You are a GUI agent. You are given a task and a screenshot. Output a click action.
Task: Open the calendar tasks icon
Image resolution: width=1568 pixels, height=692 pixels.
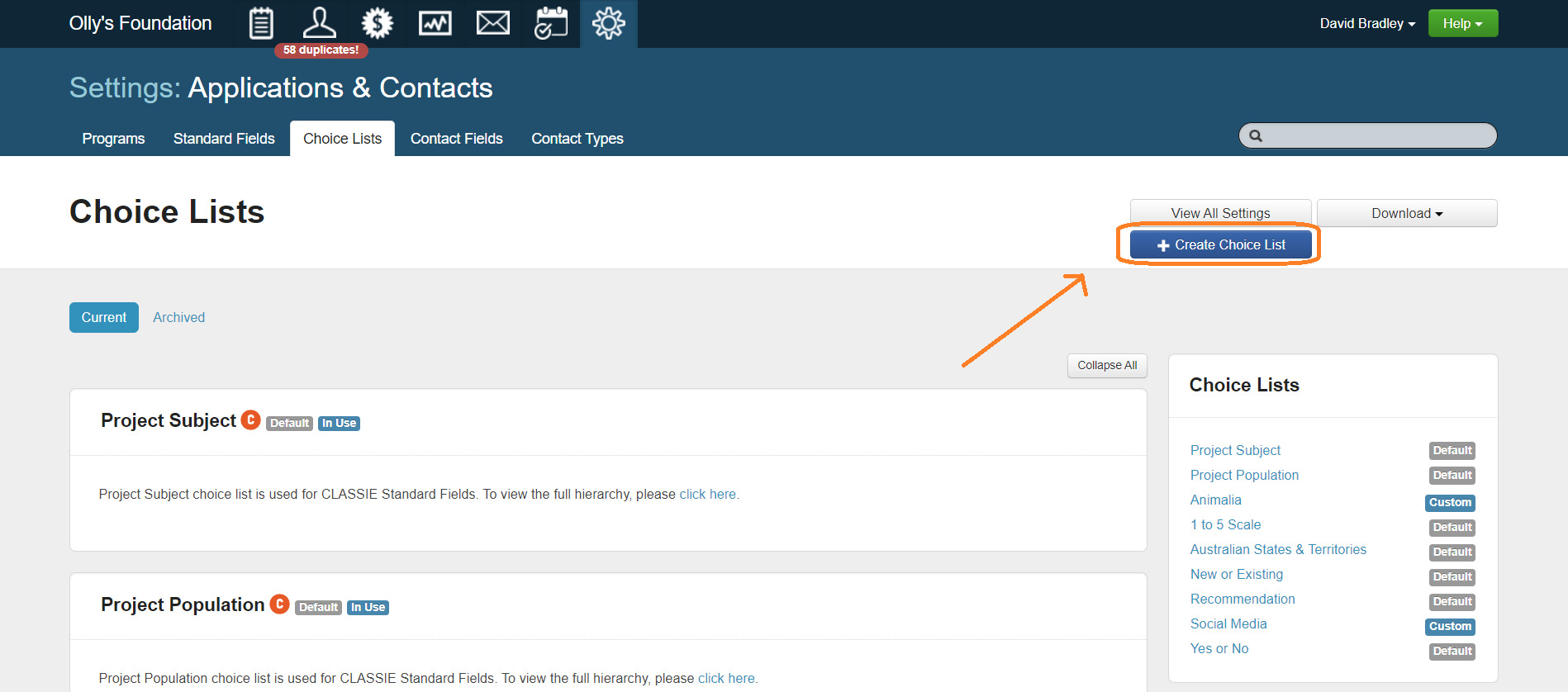click(x=551, y=23)
